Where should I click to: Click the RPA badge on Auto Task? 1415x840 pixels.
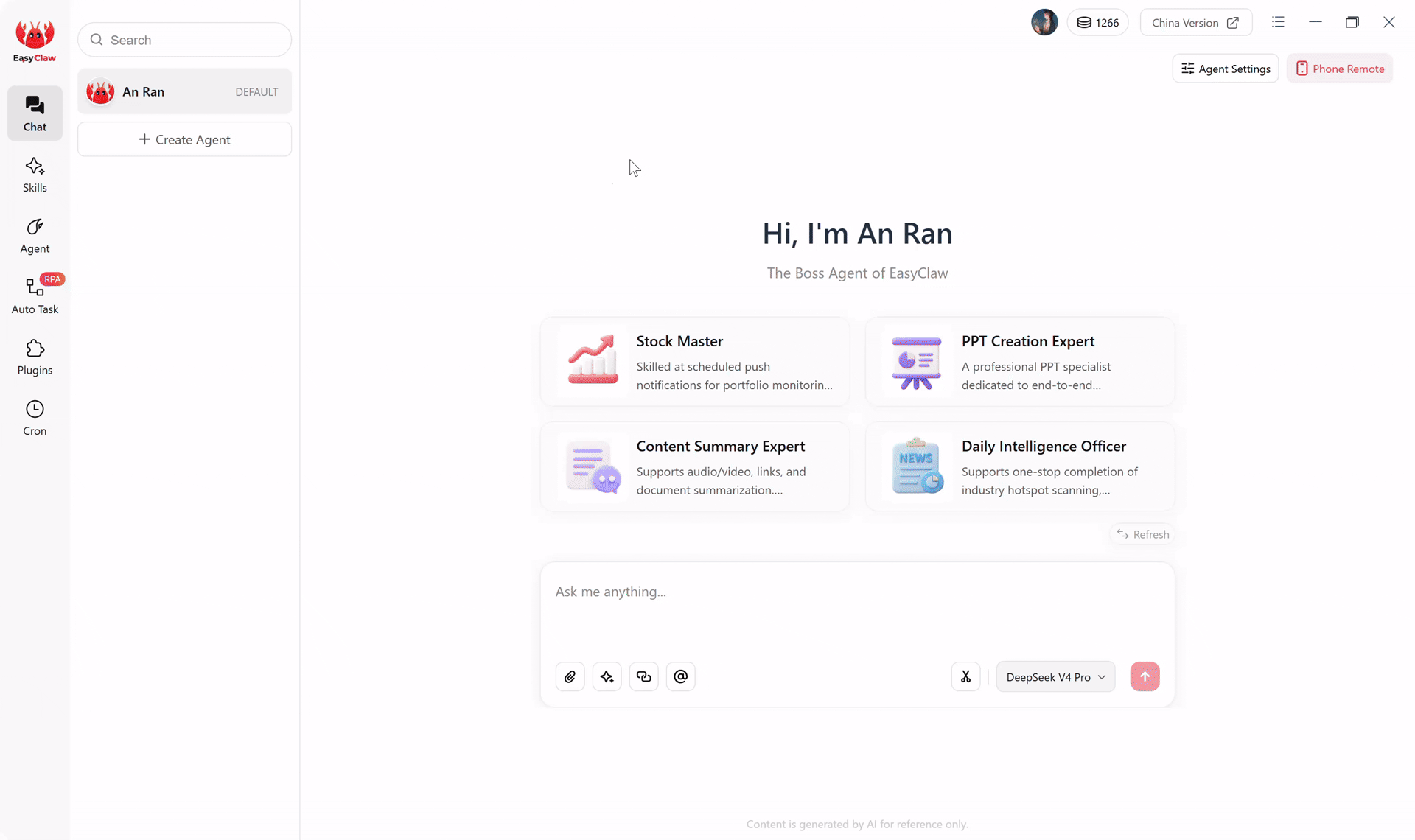point(52,279)
